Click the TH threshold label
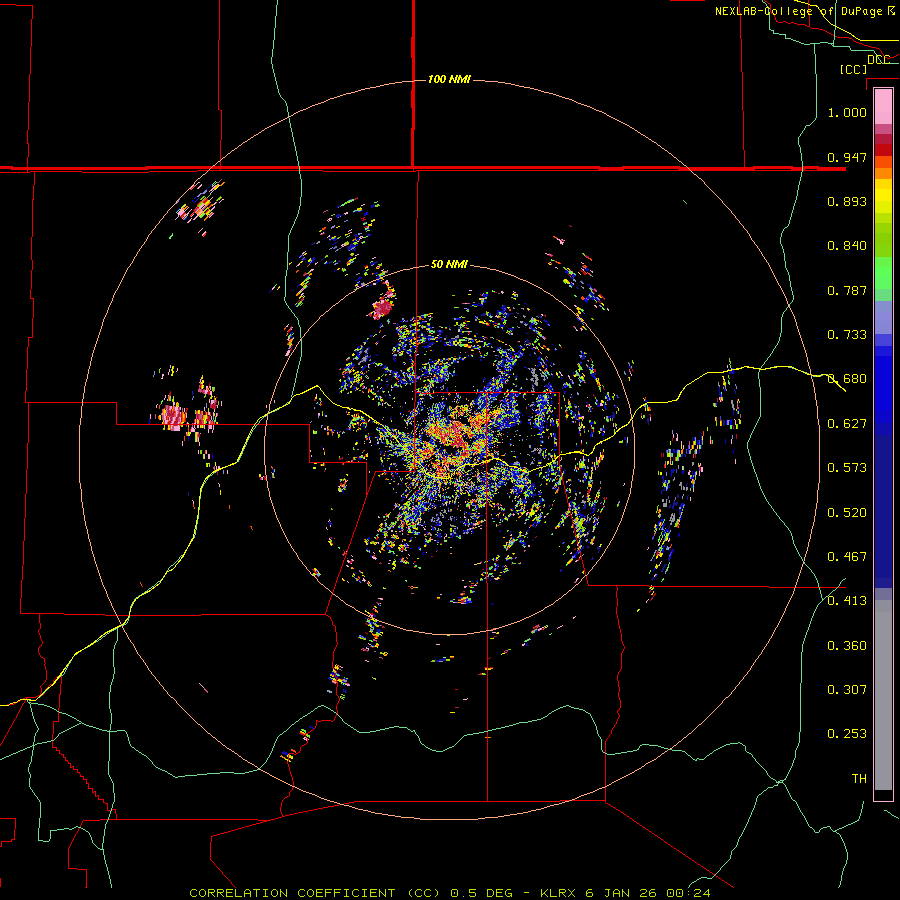900x900 pixels. point(859,779)
